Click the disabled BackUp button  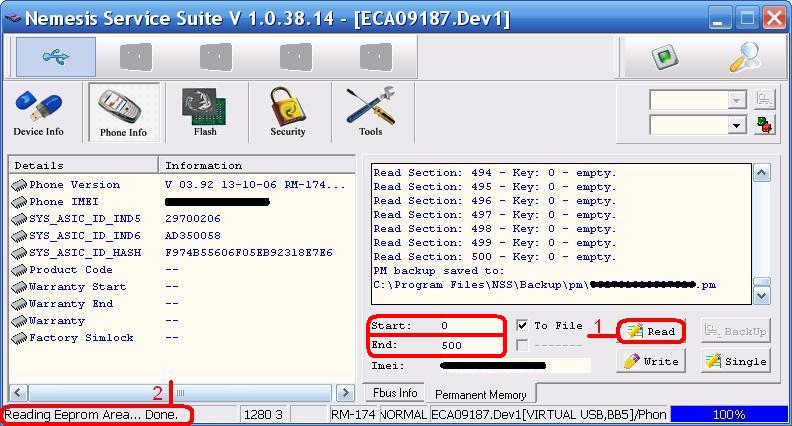coord(736,332)
